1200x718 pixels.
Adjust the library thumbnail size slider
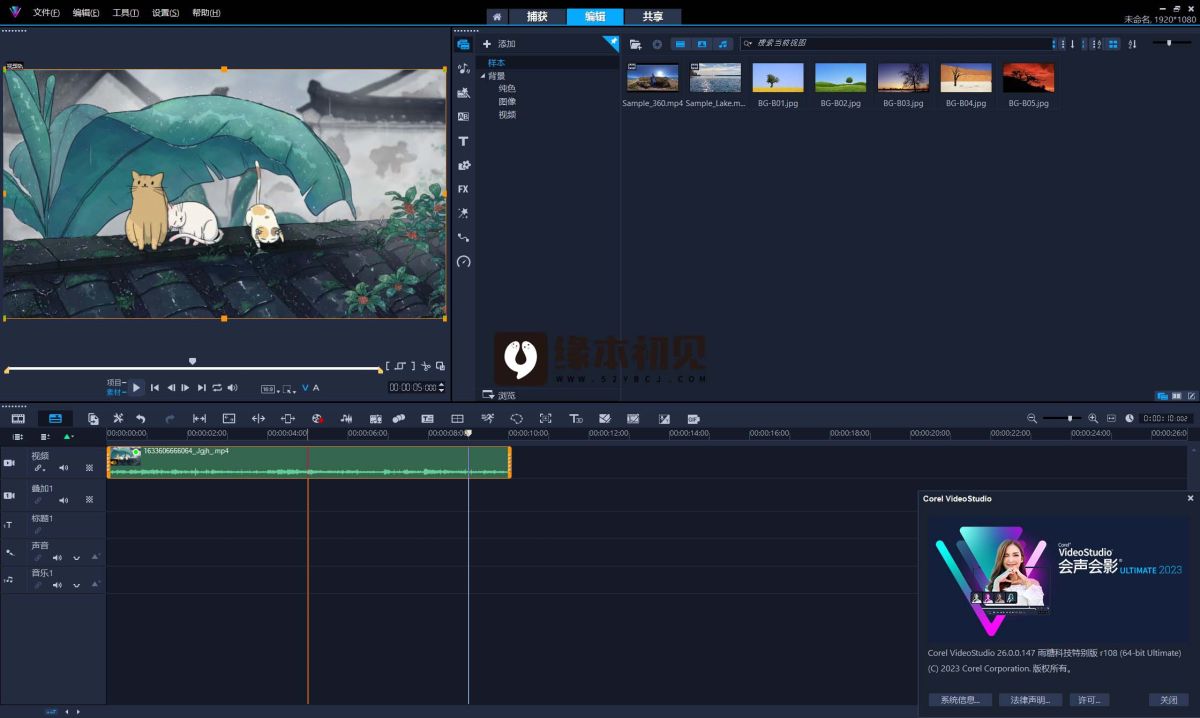1169,43
